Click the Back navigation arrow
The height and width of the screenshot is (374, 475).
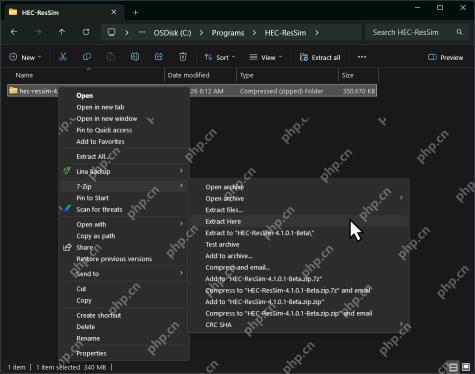point(14,32)
